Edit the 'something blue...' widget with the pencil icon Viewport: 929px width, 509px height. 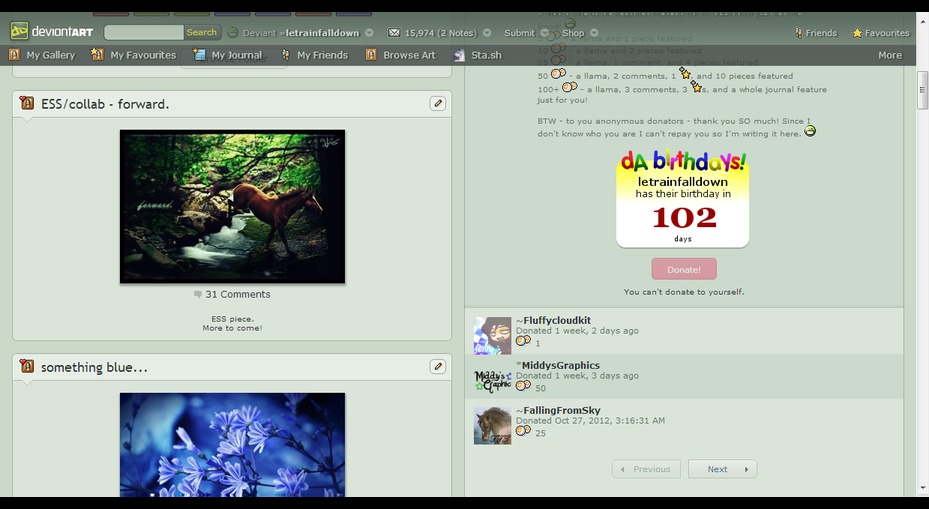click(x=438, y=366)
